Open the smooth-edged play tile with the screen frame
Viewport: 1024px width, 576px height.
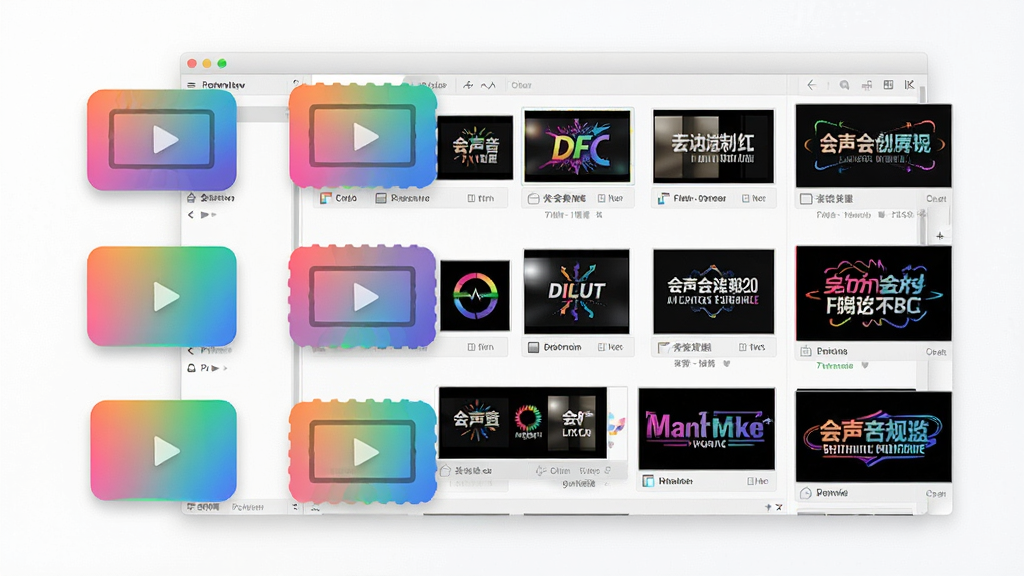coord(162,140)
